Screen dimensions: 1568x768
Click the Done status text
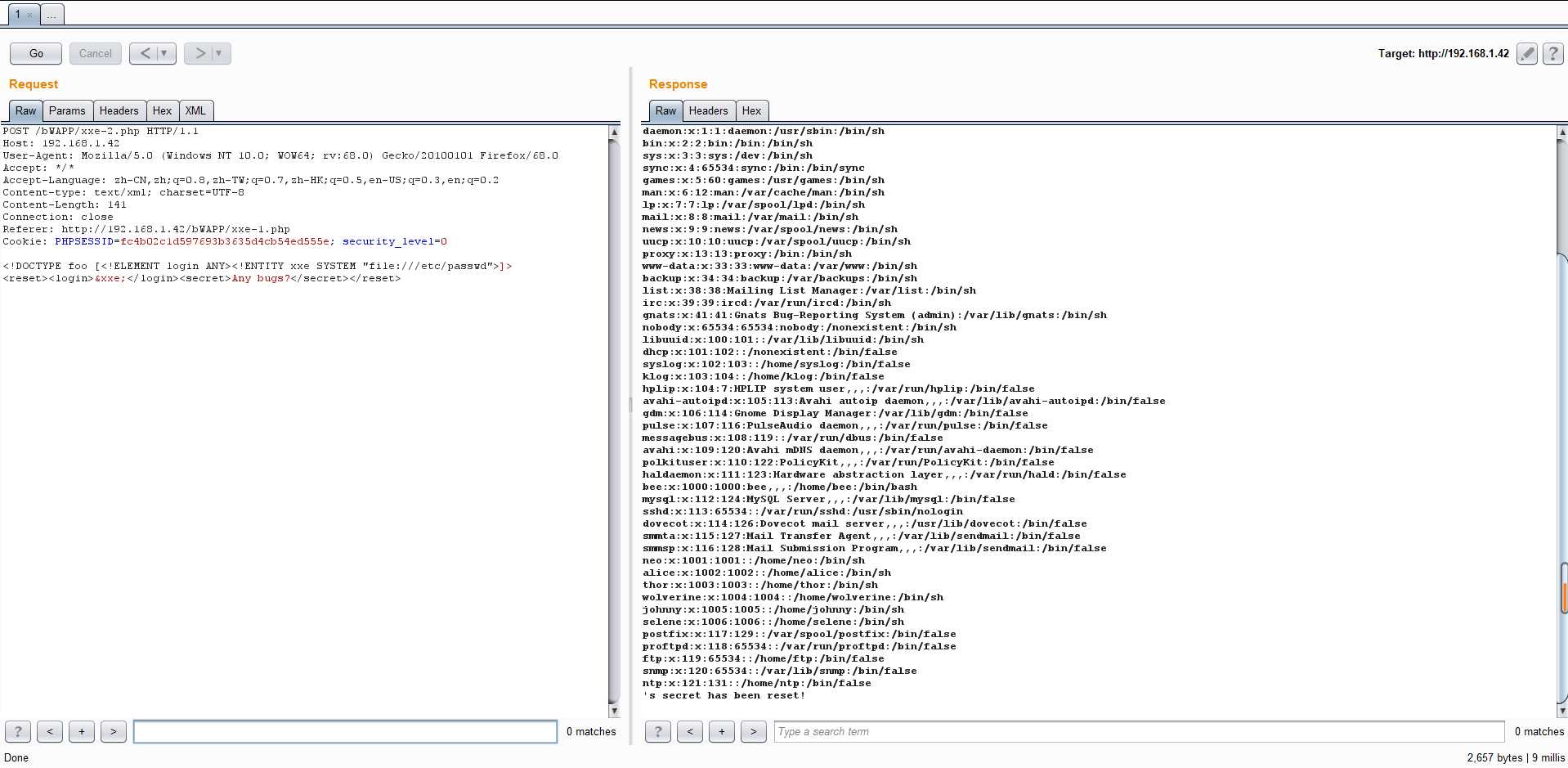pyautogui.click(x=16, y=757)
